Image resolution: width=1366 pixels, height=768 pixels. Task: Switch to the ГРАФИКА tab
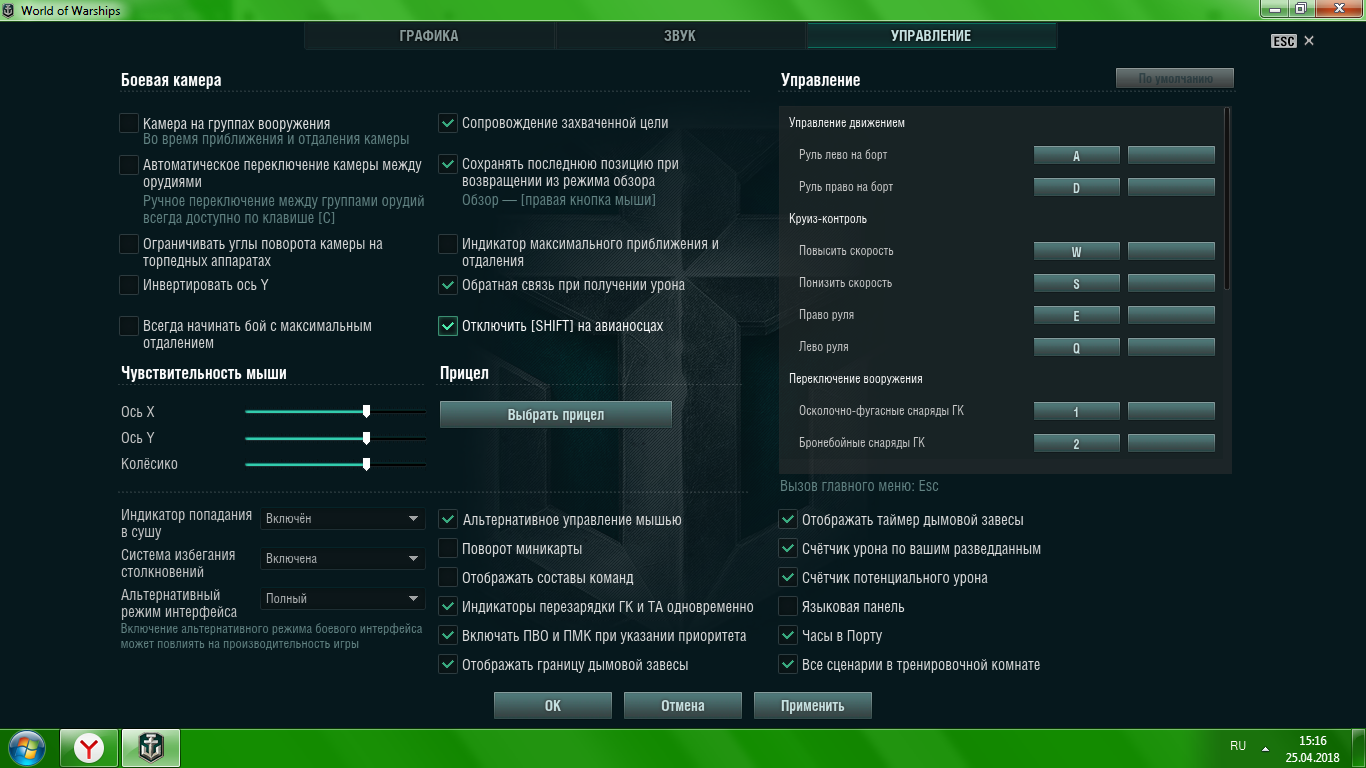tap(429, 36)
